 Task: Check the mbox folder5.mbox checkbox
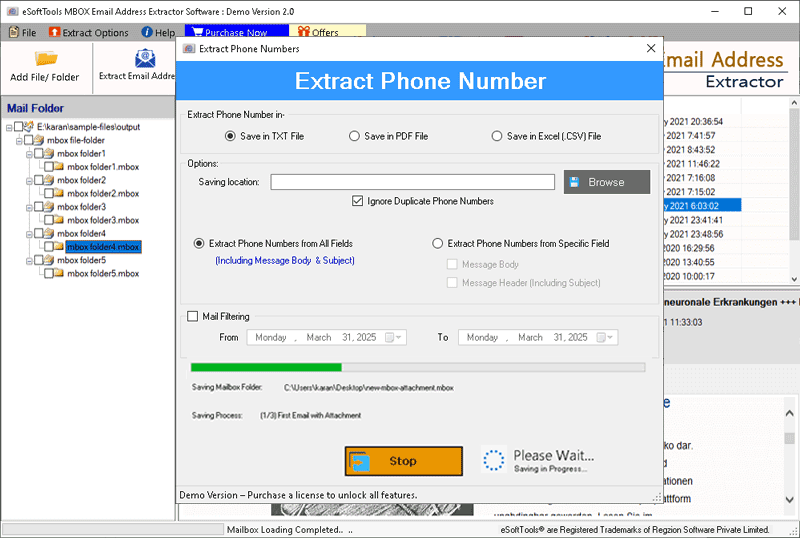pos(49,274)
